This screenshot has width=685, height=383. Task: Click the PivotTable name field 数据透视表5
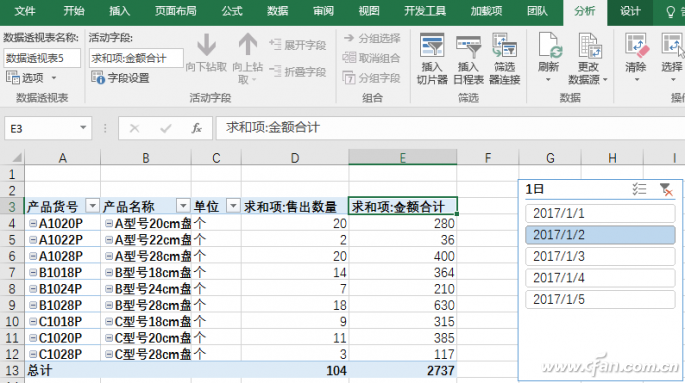(42, 58)
